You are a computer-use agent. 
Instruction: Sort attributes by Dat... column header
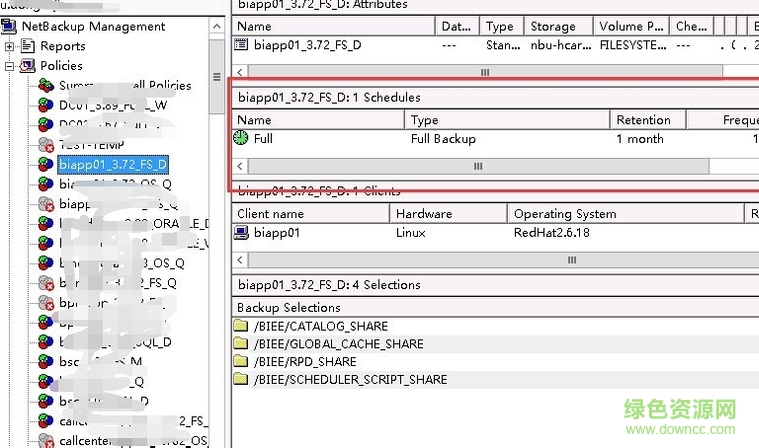[x=457, y=26]
